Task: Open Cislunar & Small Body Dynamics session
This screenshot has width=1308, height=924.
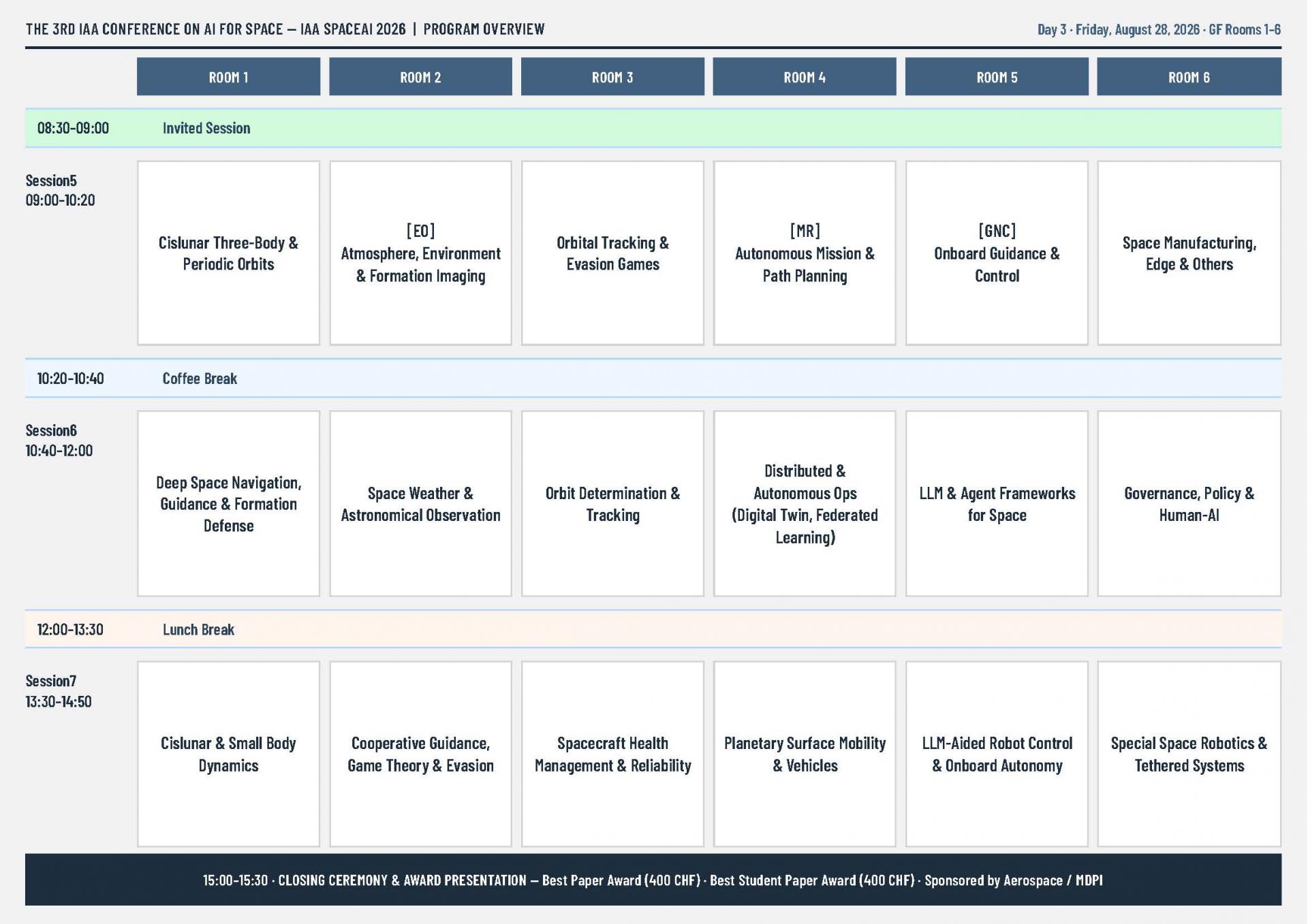Action: [228, 754]
